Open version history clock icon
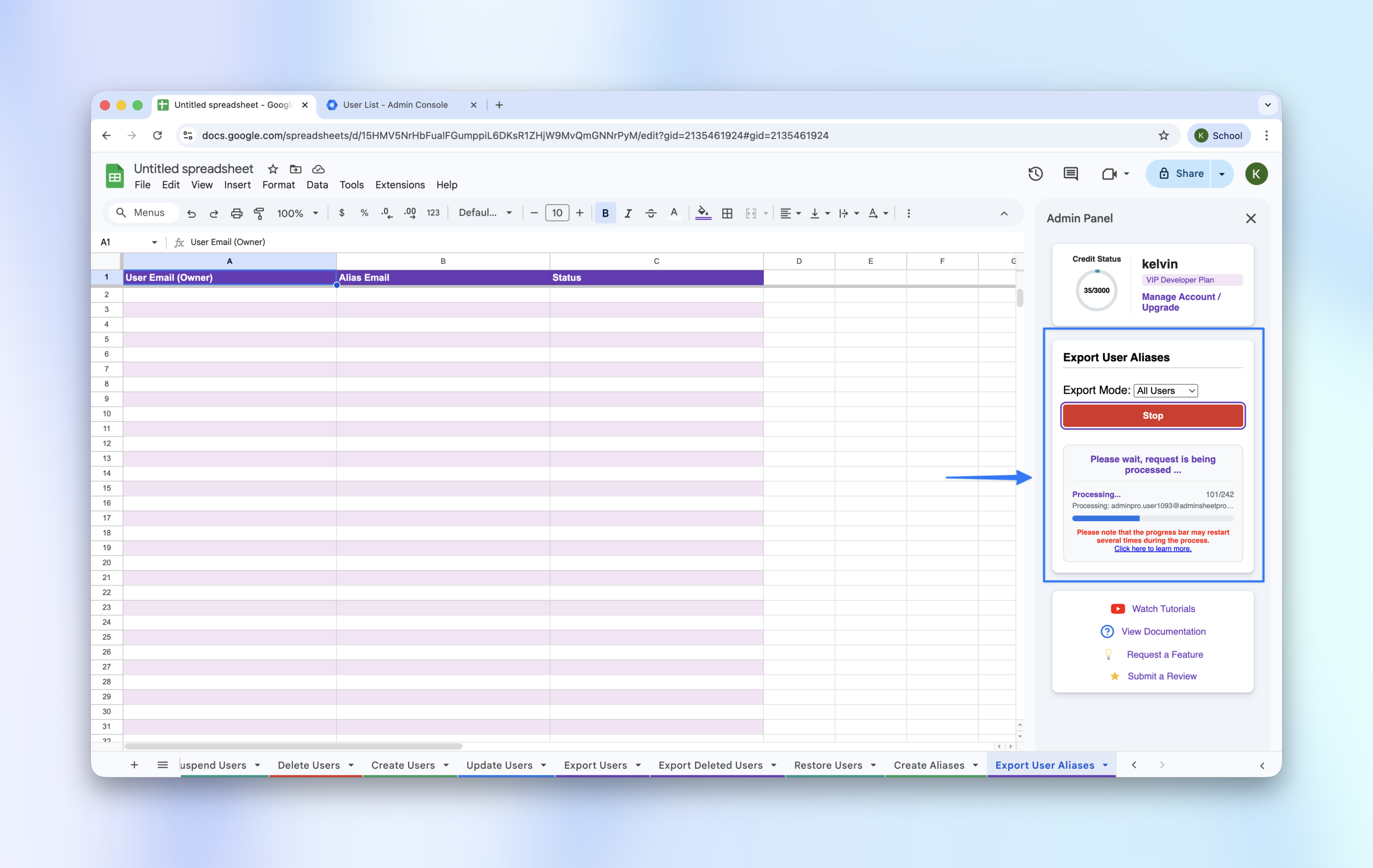The height and width of the screenshot is (868, 1373). coord(1035,174)
